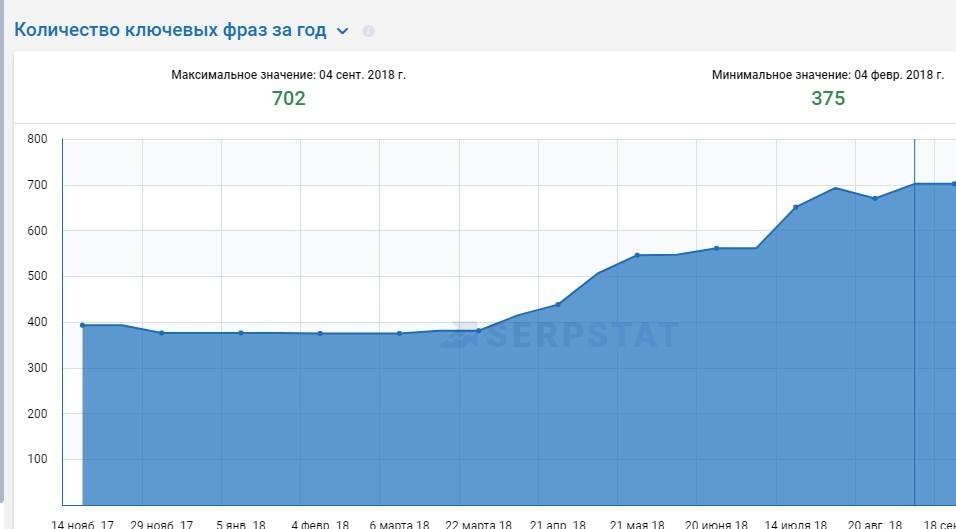
Task: Click the info icon beside the chart title
Action: click(x=368, y=31)
